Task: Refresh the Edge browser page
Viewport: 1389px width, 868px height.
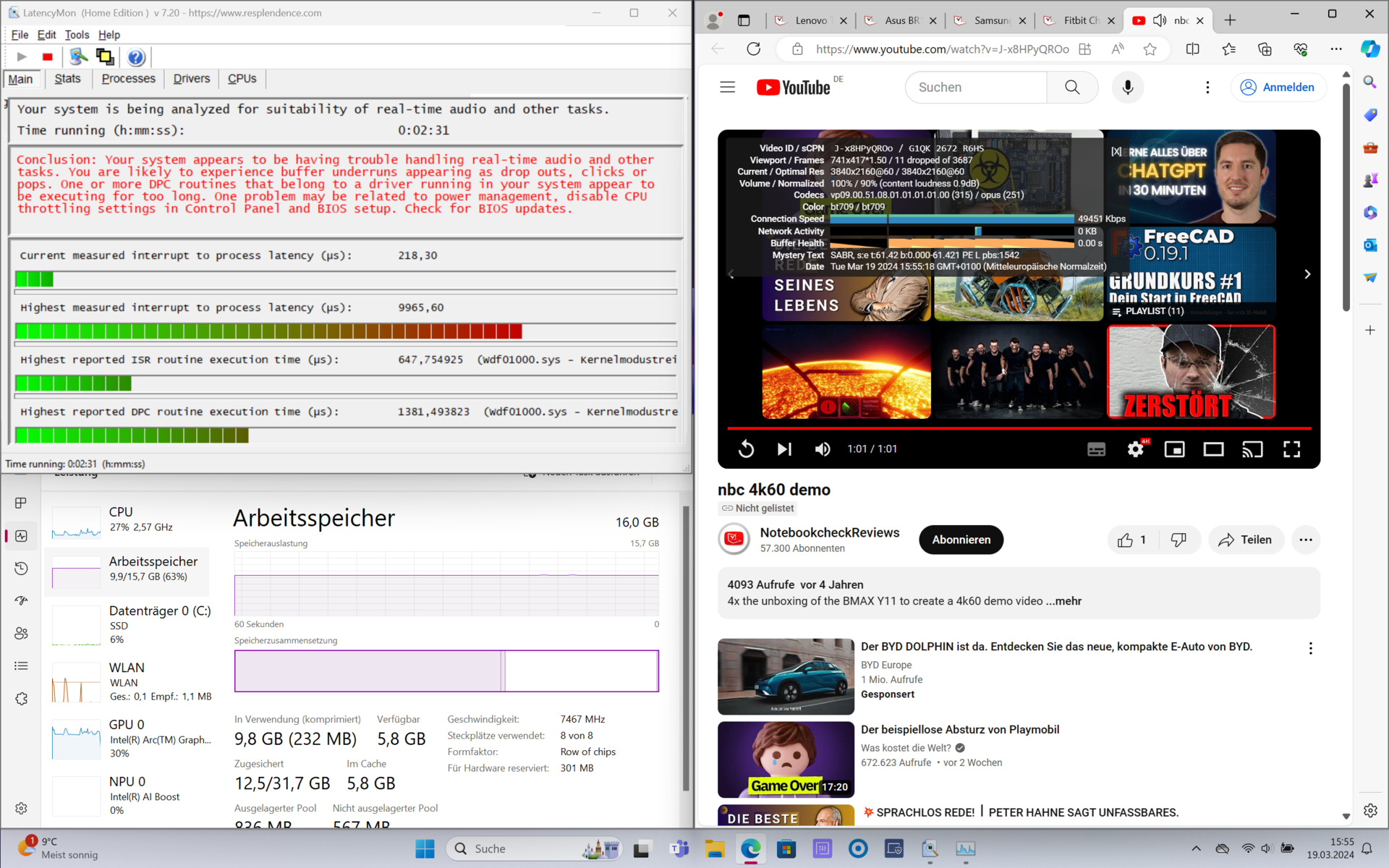Action: [x=753, y=49]
